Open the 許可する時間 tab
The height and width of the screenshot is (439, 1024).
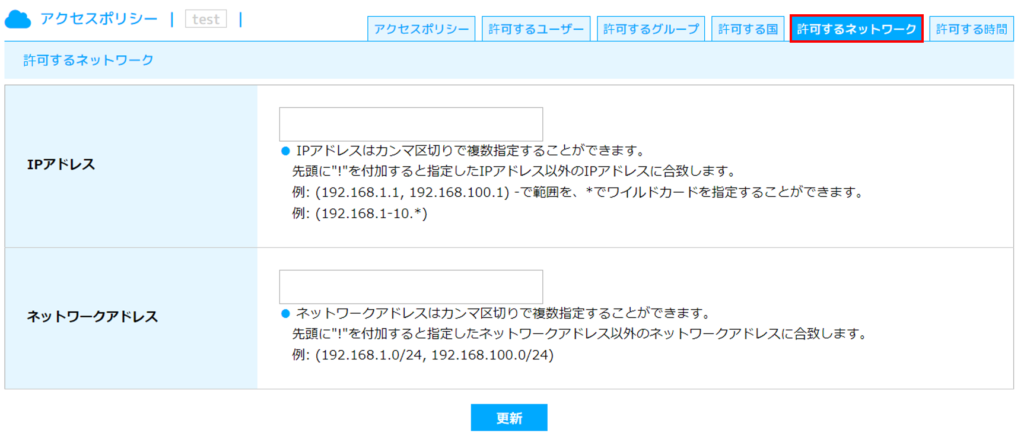(x=971, y=29)
